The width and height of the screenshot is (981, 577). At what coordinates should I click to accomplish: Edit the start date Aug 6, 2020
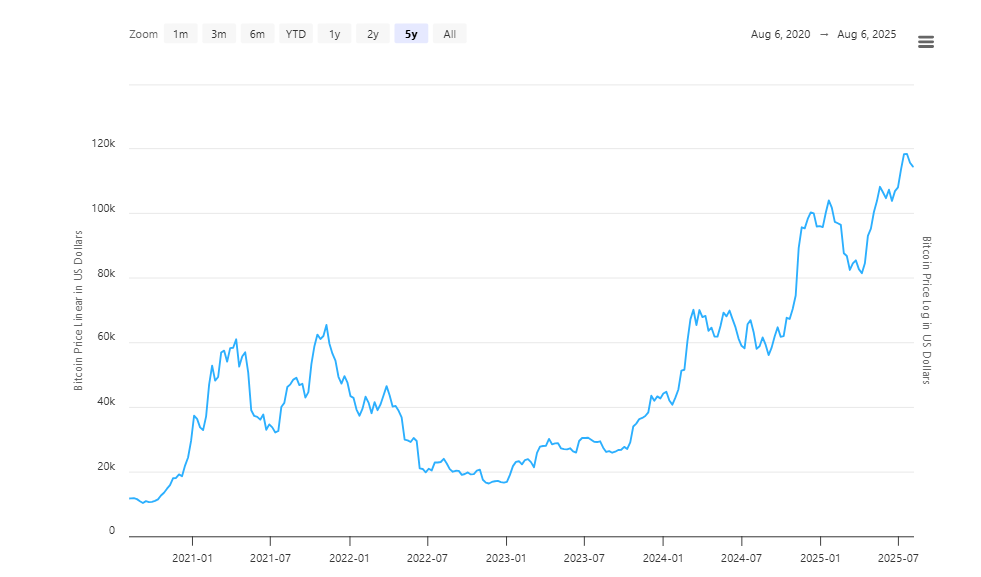780,34
